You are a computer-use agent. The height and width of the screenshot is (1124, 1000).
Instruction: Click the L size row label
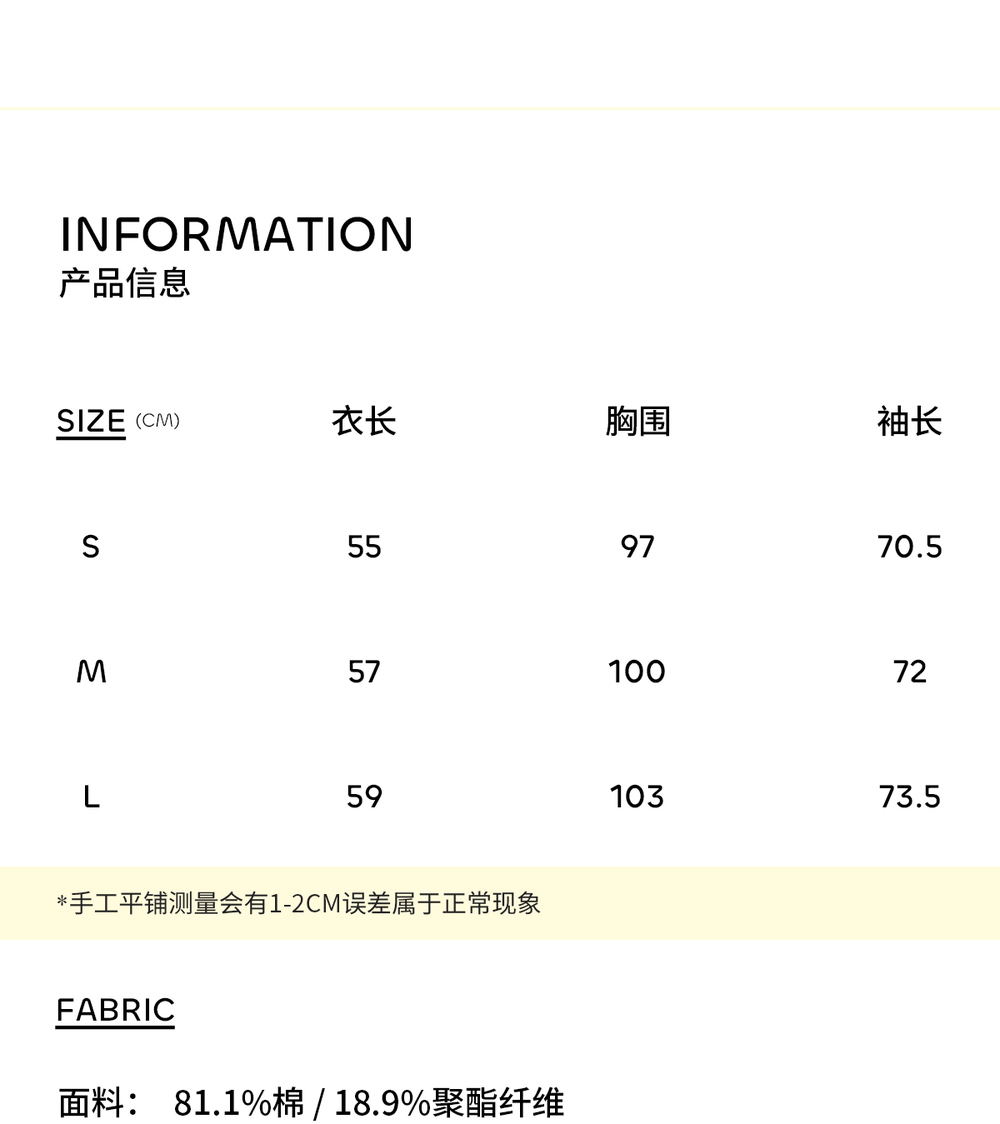pyautogui.click(x=91, y=796)
